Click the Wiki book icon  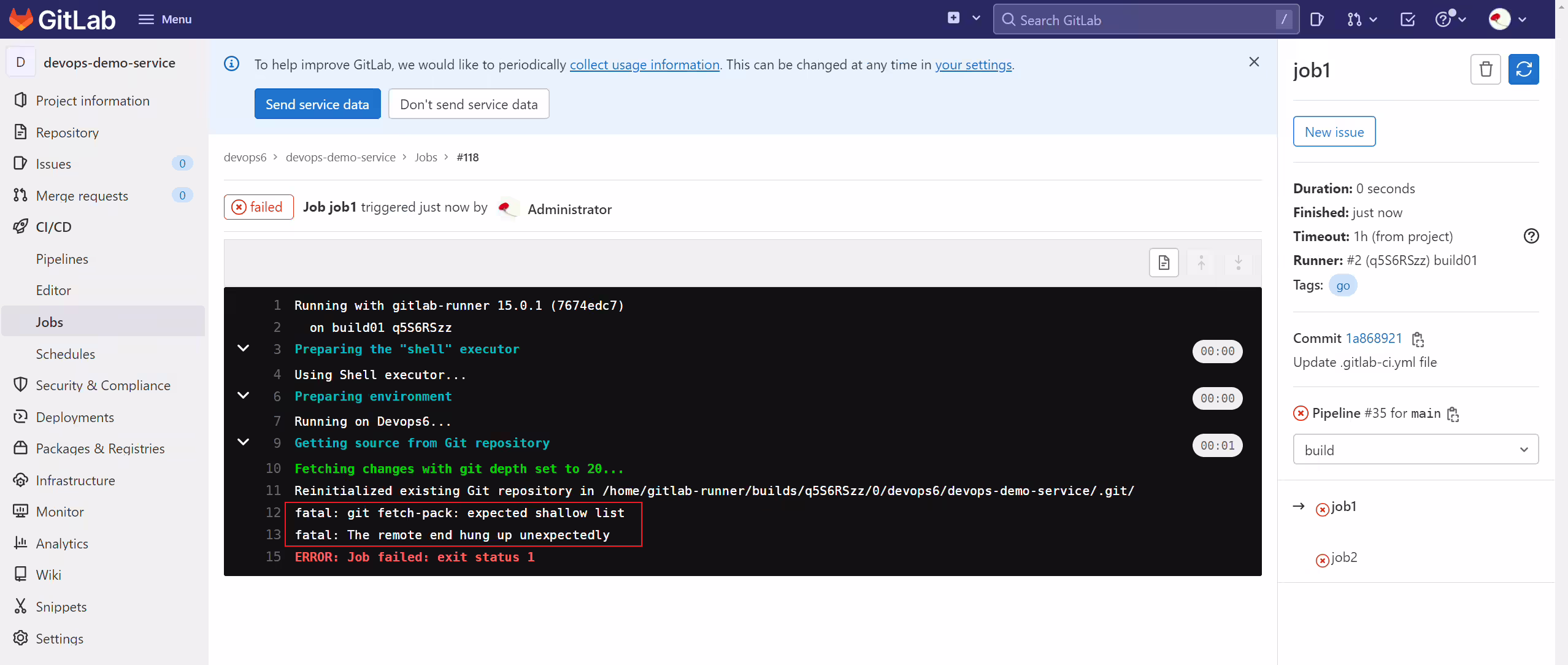coord(20,574)
